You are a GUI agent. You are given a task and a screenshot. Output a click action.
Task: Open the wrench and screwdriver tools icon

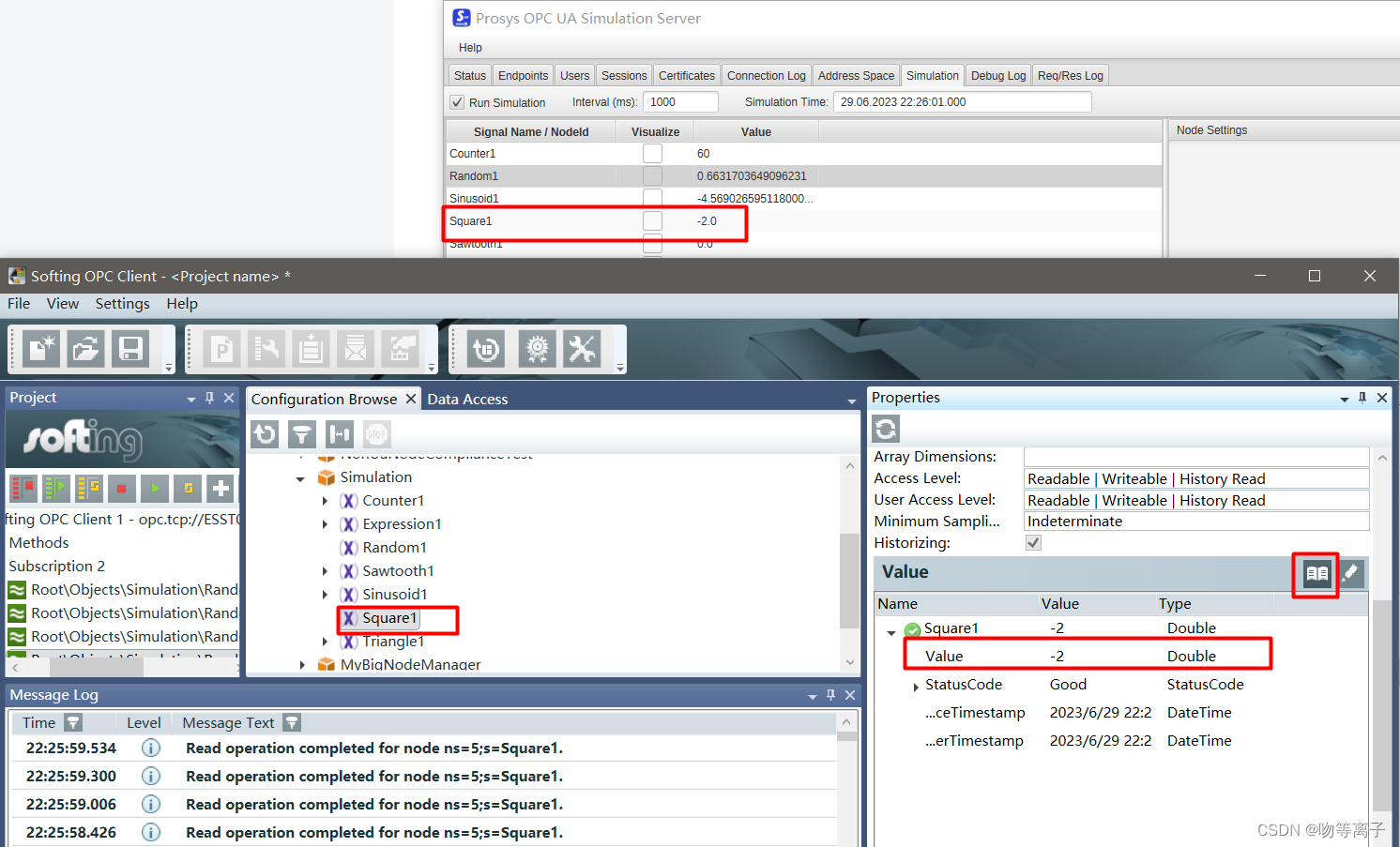click(x=583, y=350)
